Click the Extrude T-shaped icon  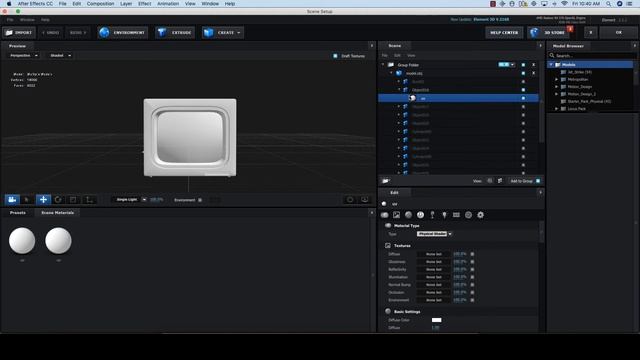point(162,32)
